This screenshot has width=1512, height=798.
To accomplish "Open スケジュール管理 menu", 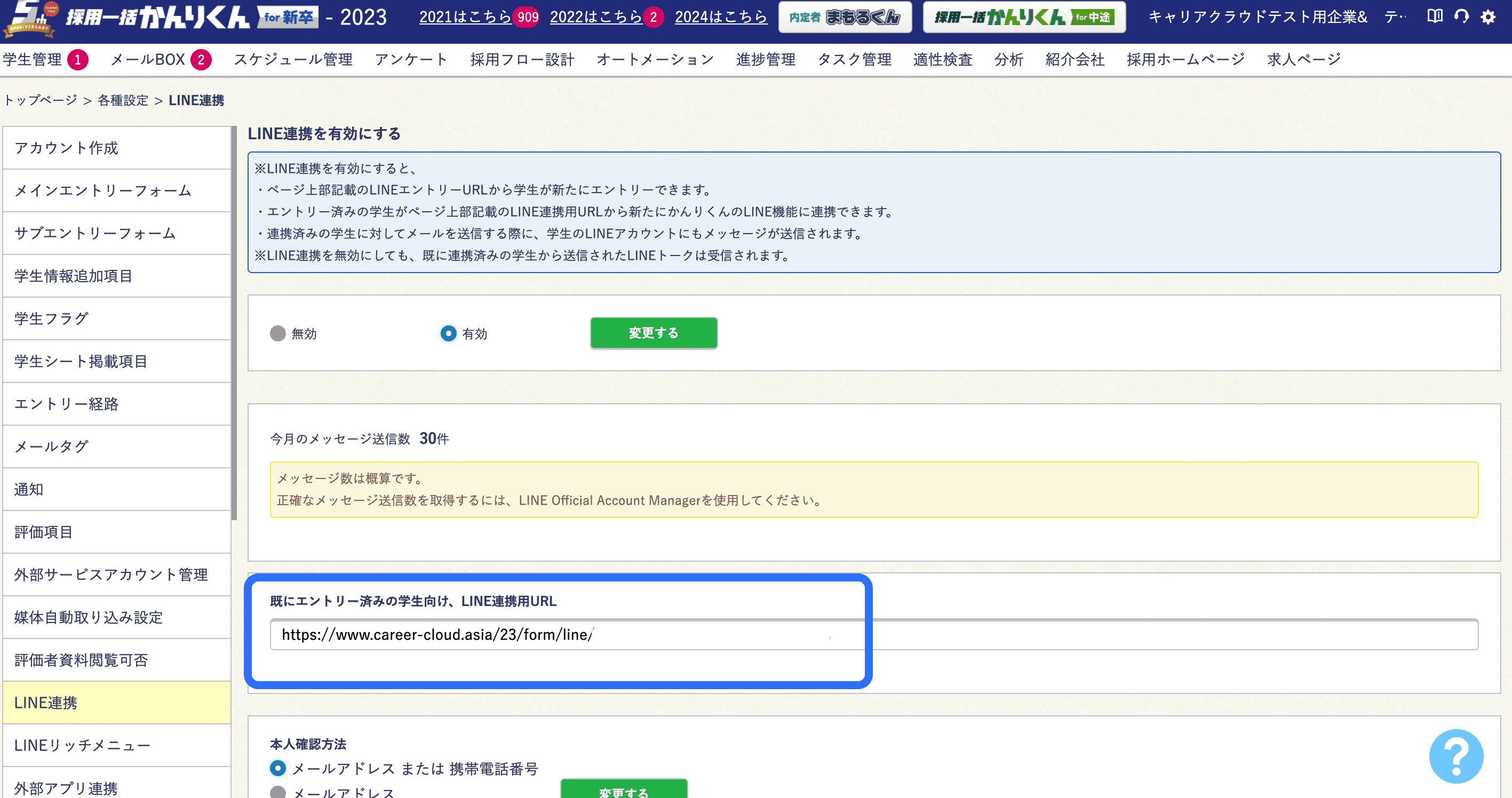I will coord(293,59).
